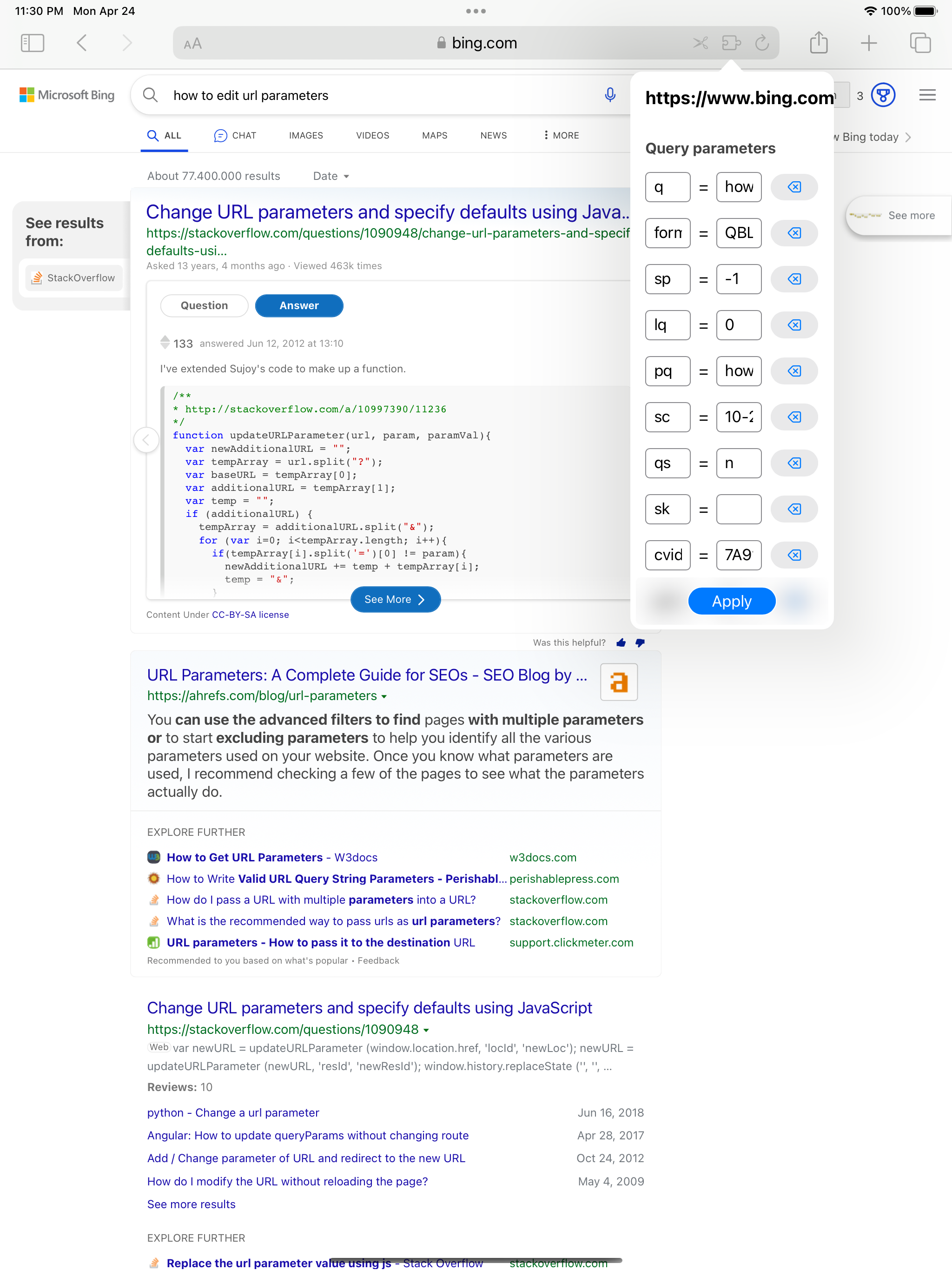Switch to the MAPS tab
Image resolution: width=952 pixels, height=1270 pixels.
pos(435,135)
